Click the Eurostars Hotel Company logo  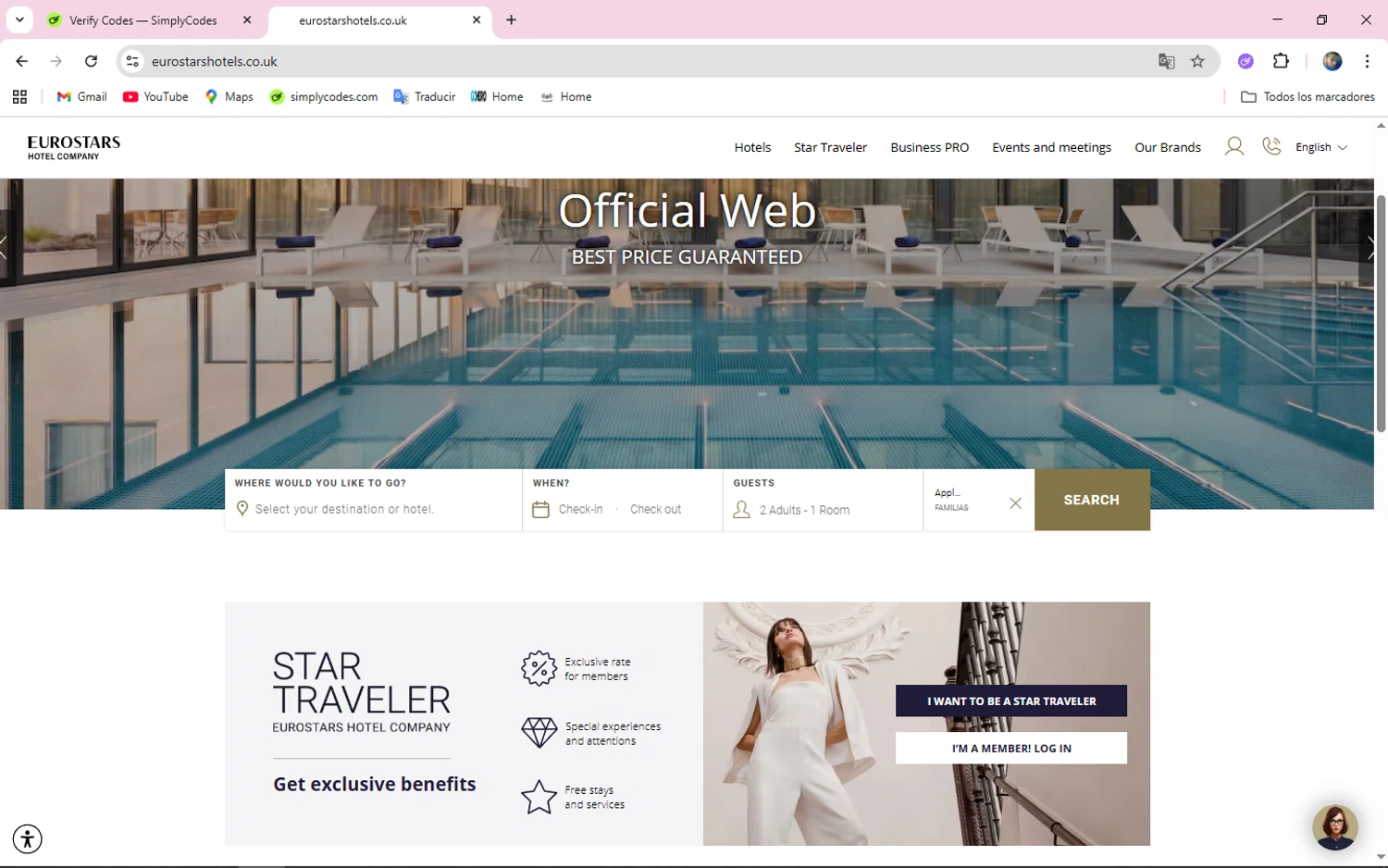tap(74, 147)
